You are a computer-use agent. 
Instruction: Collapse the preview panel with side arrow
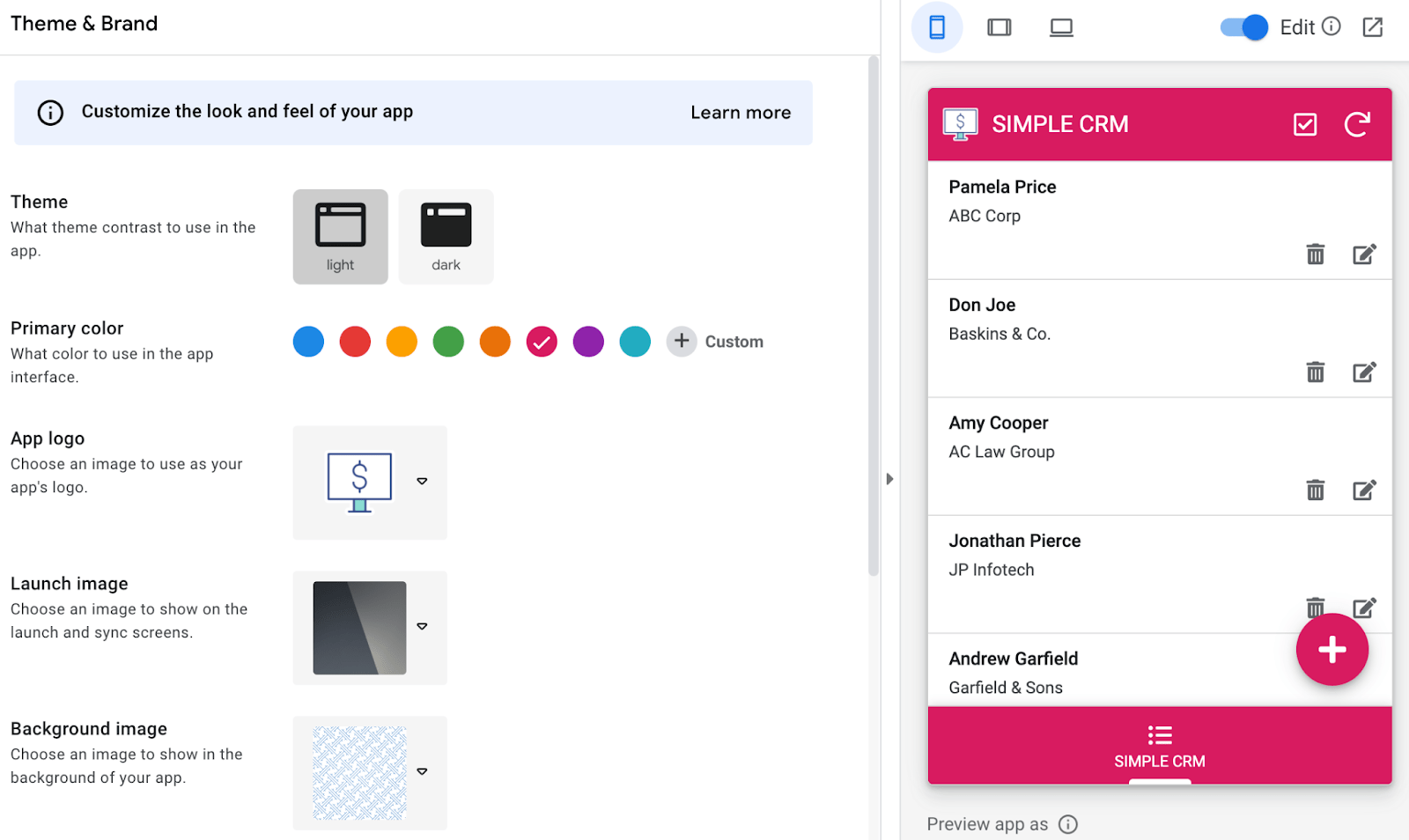pos(889,479)
